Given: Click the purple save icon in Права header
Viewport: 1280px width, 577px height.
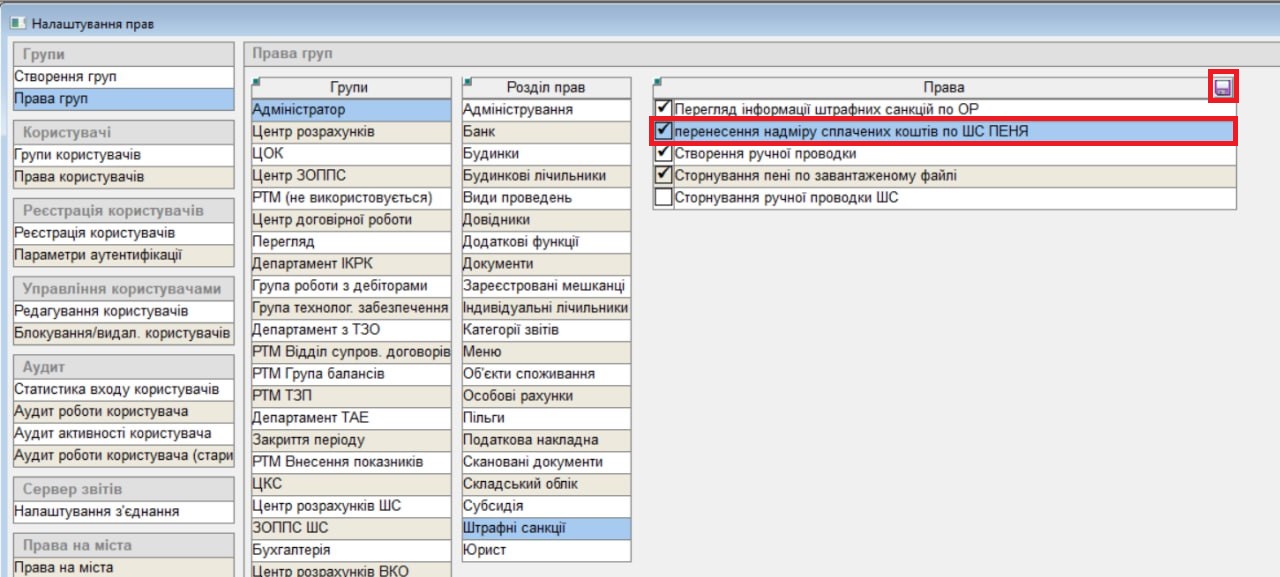Looking at the screenshot, I should (1222, 88).
